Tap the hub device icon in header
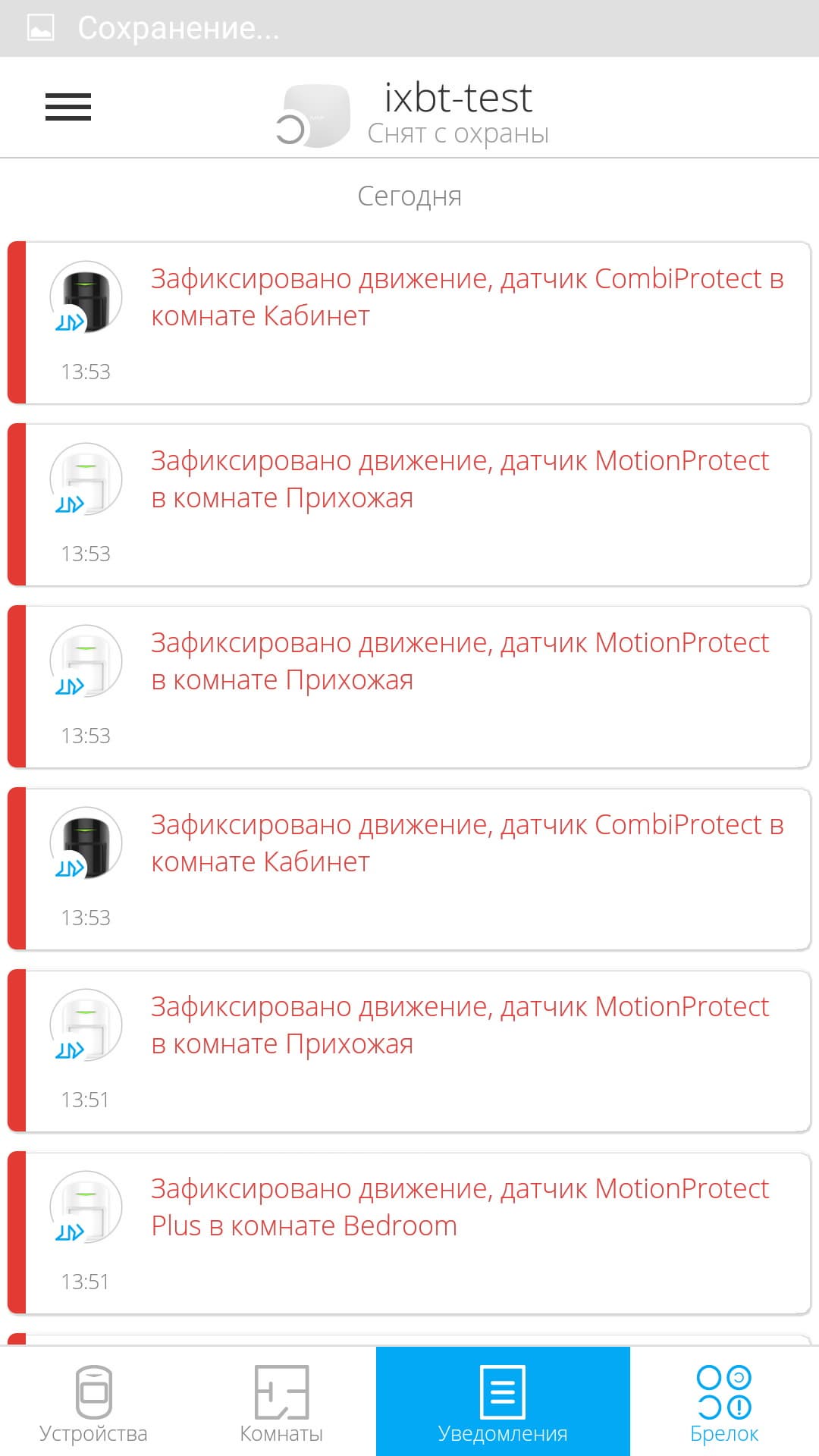Screen dimensions: 819x1456 (314, 116)
